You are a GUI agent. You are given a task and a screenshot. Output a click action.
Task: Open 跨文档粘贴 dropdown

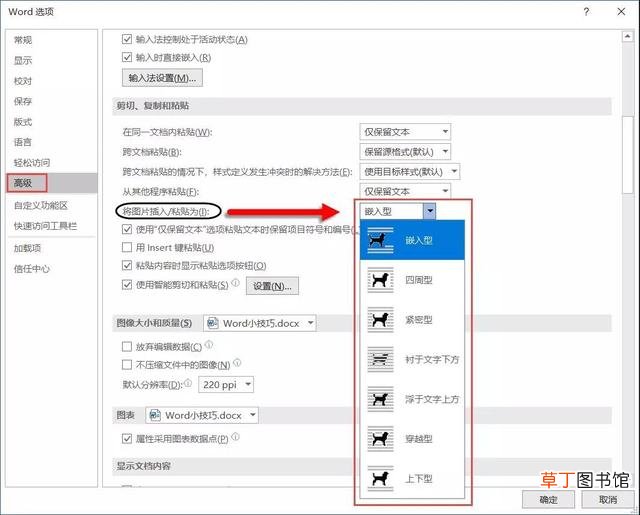pos(405,152)
